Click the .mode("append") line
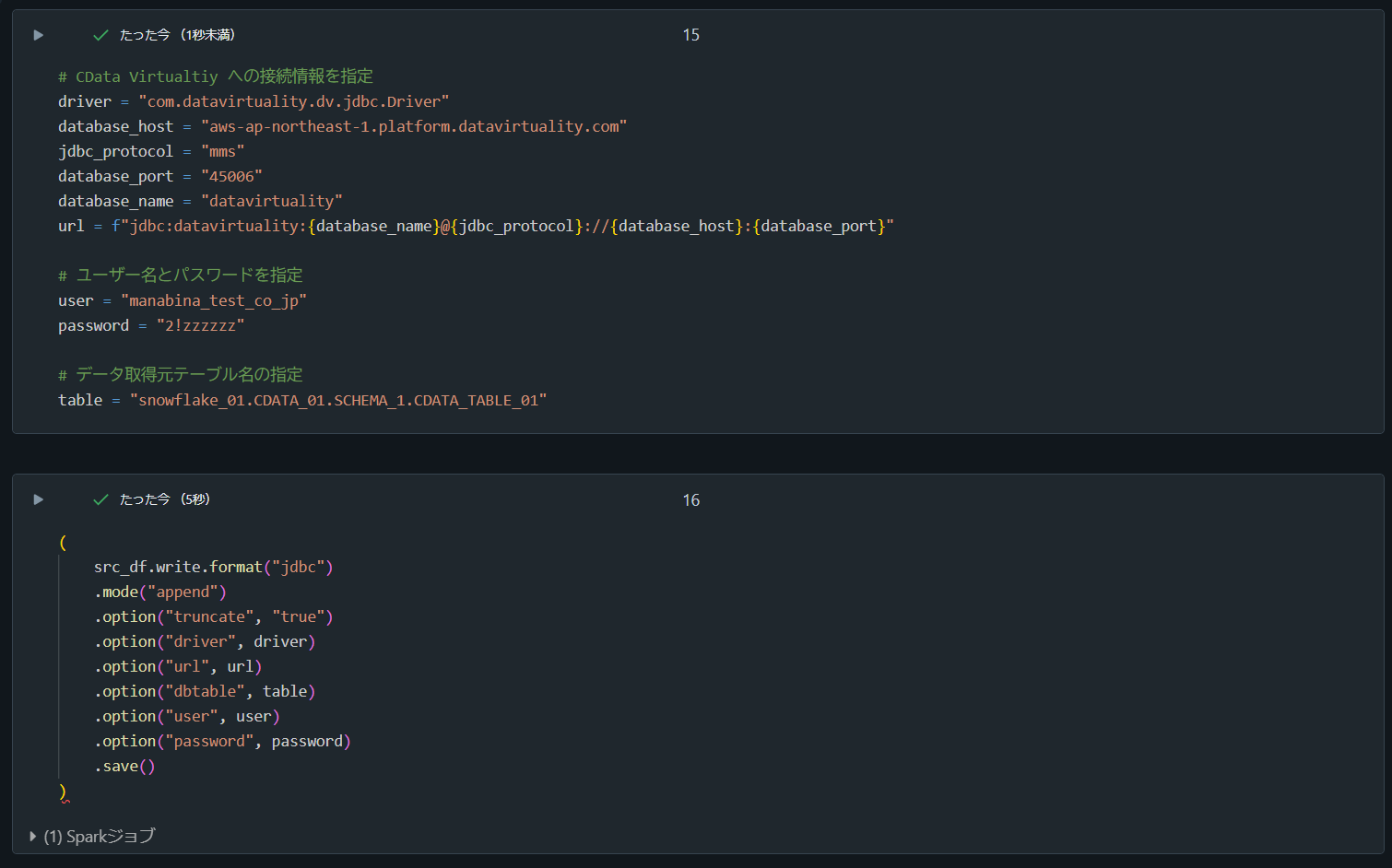The height and width of the screenshot is (868, 1392). pos(159,592)
